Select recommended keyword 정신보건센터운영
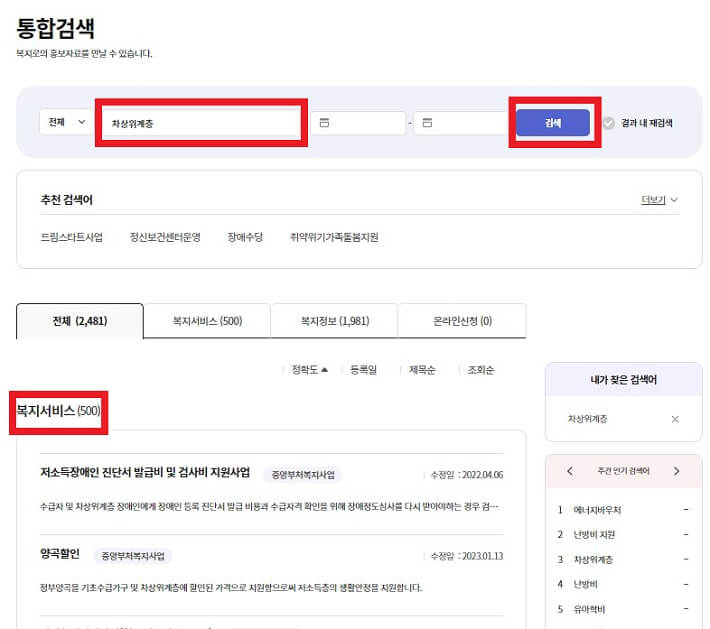This screenshot has width=710, height=629. 165,237
